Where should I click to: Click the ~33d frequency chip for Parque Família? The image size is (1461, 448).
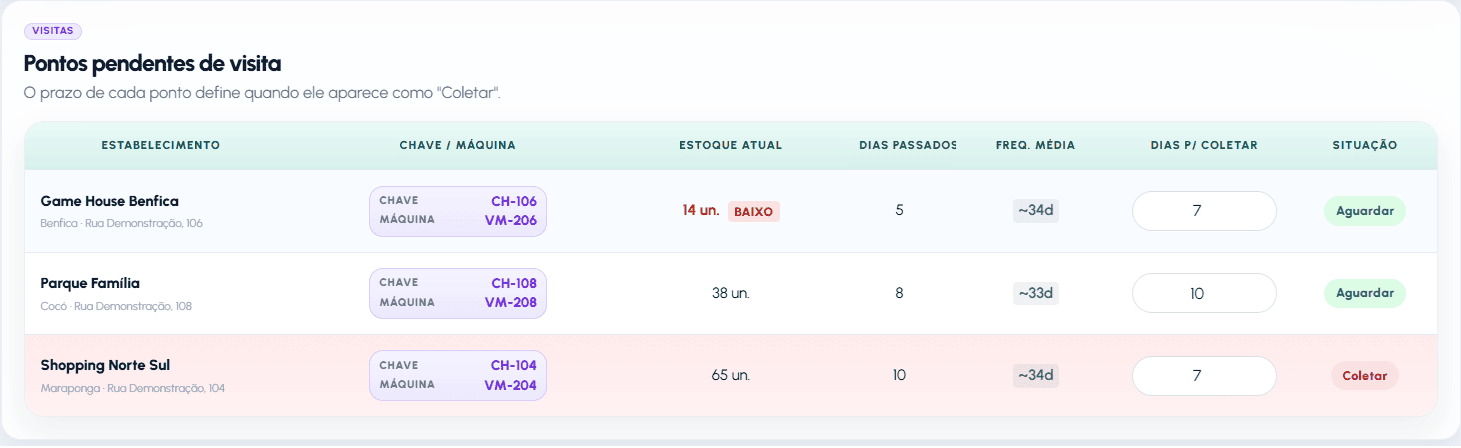1036,293
